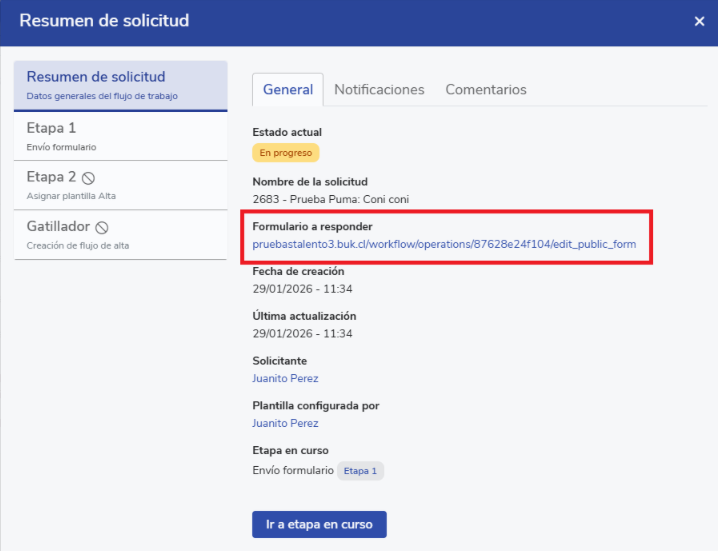Open Etapa 2 Asignar plantilla Alta step
This screenshot has height=551, width=718.
pos(120,185)
